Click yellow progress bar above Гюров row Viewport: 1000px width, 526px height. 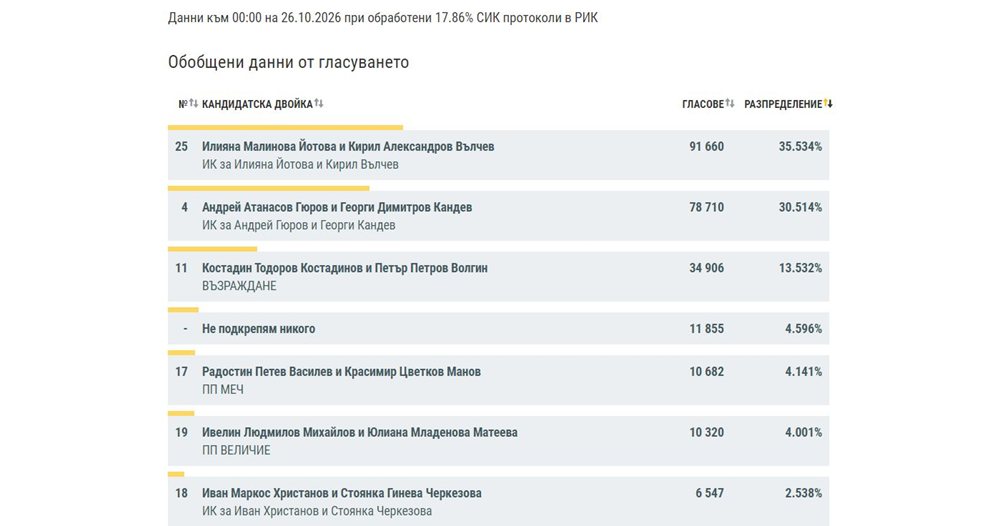coord(268,188)
